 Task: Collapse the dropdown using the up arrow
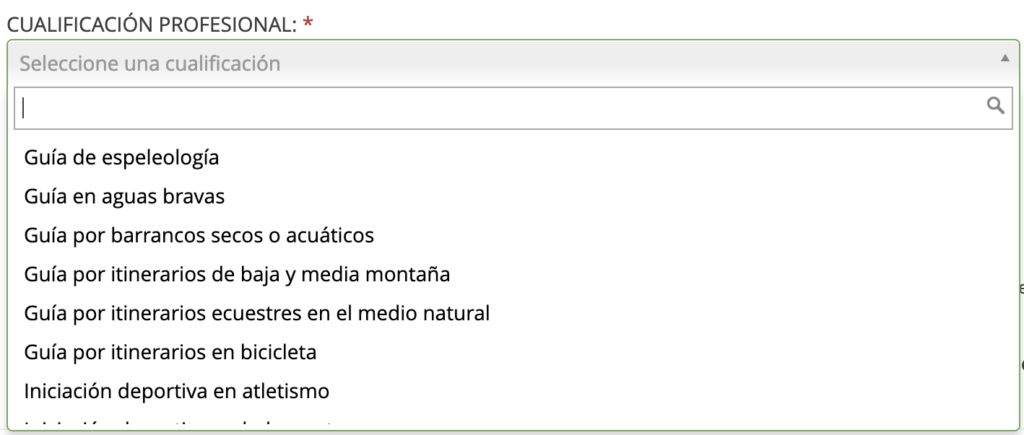coord(1005,59)
